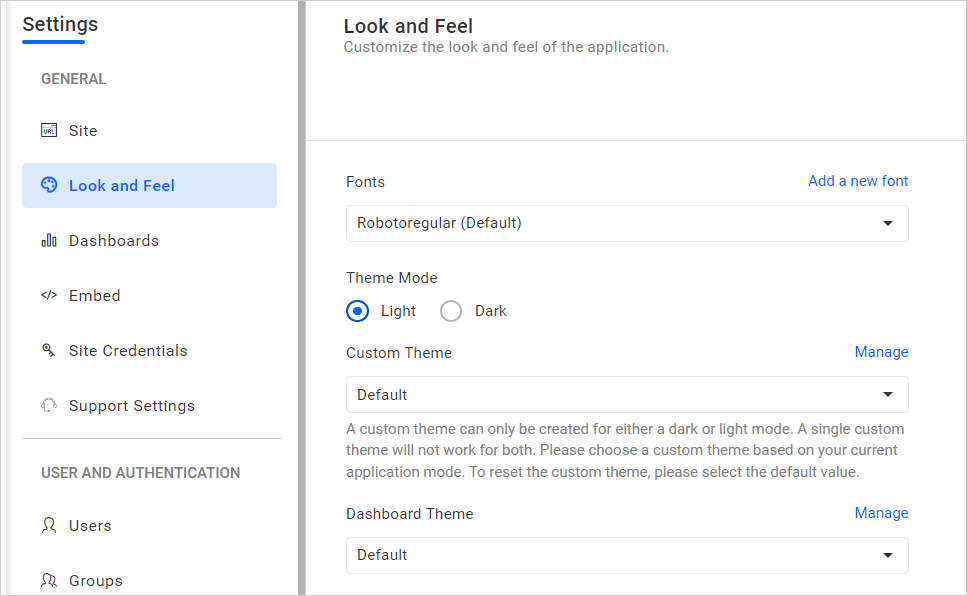This screenshot has width=967, height=596.
Task: Click the Dashboards bar chart icon
Action: 49,241
